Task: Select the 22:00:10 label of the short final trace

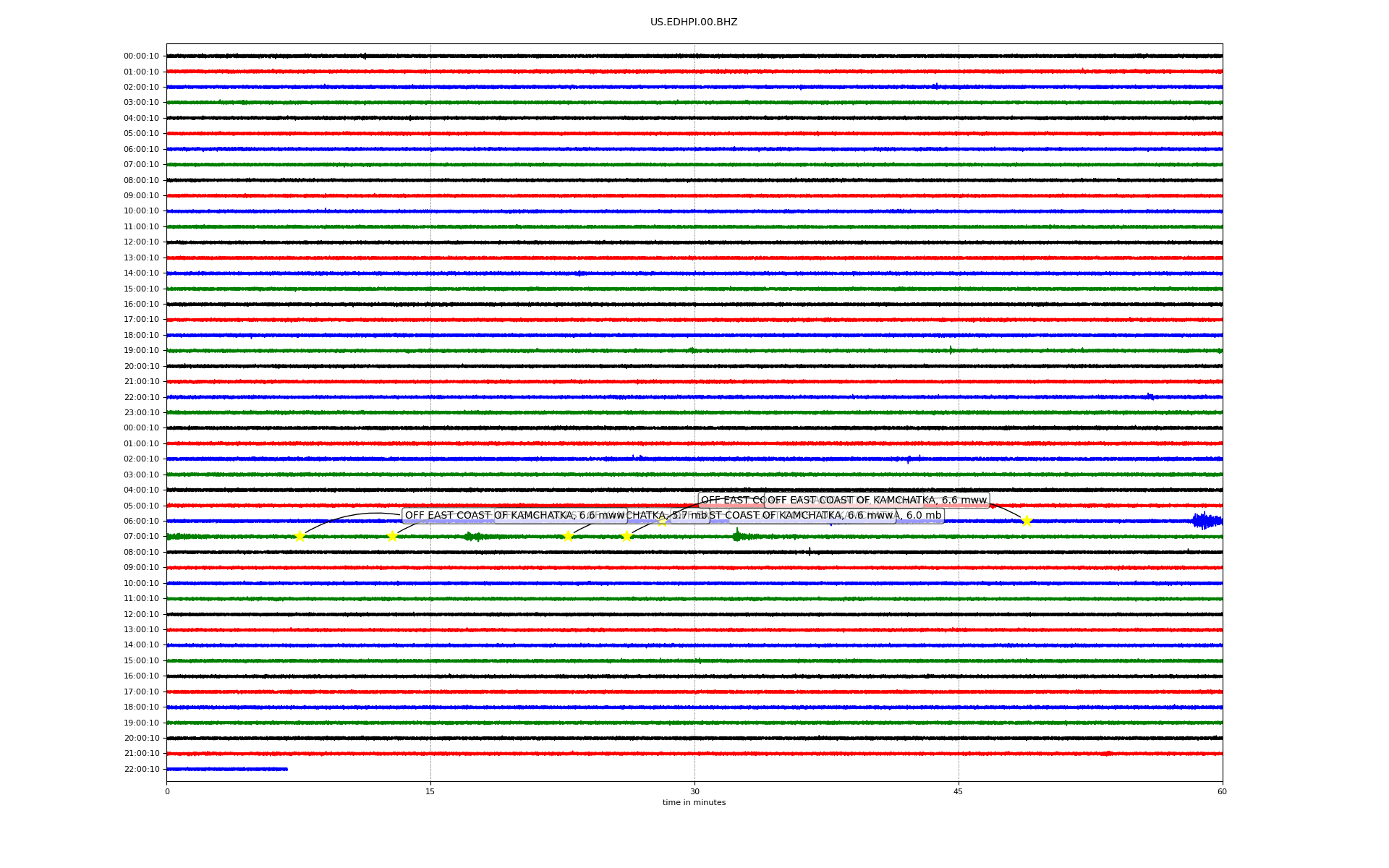Action: tap(142, 770)
